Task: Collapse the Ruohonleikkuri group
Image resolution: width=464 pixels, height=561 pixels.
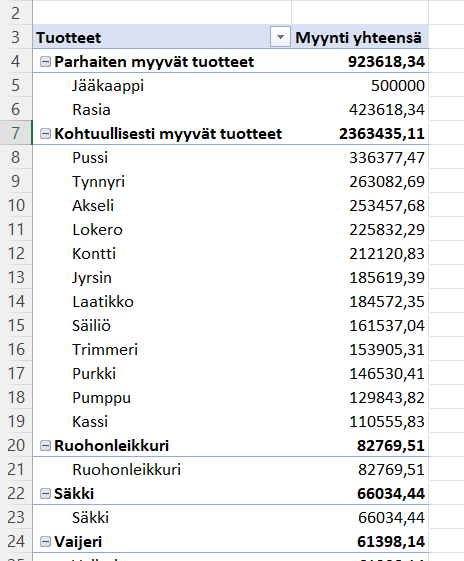Action: coord(45,446)
